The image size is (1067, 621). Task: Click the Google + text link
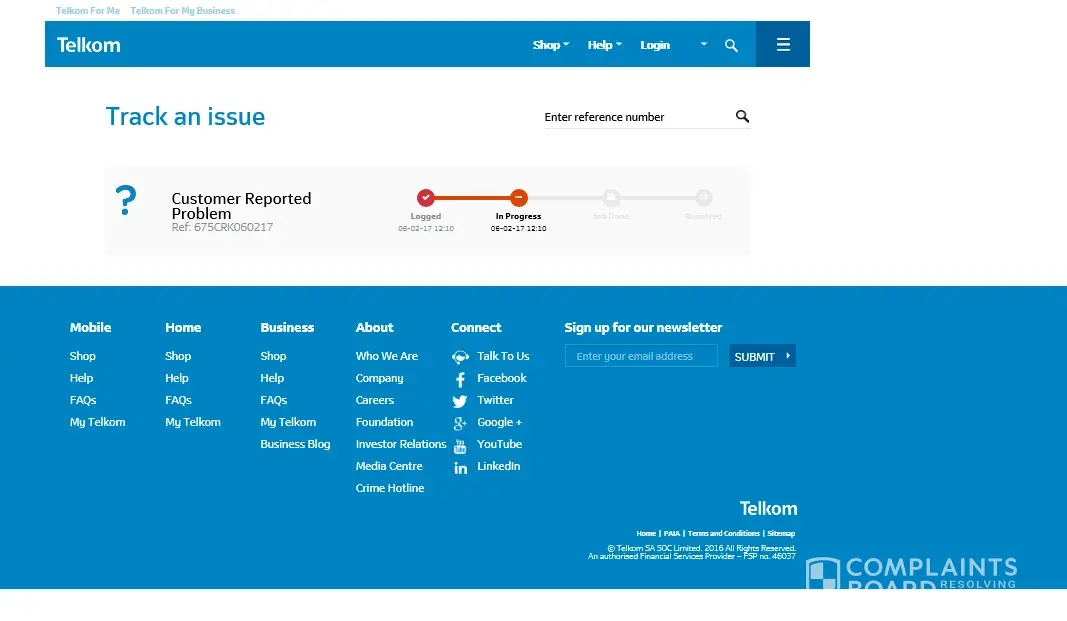[x=499, y=422]
